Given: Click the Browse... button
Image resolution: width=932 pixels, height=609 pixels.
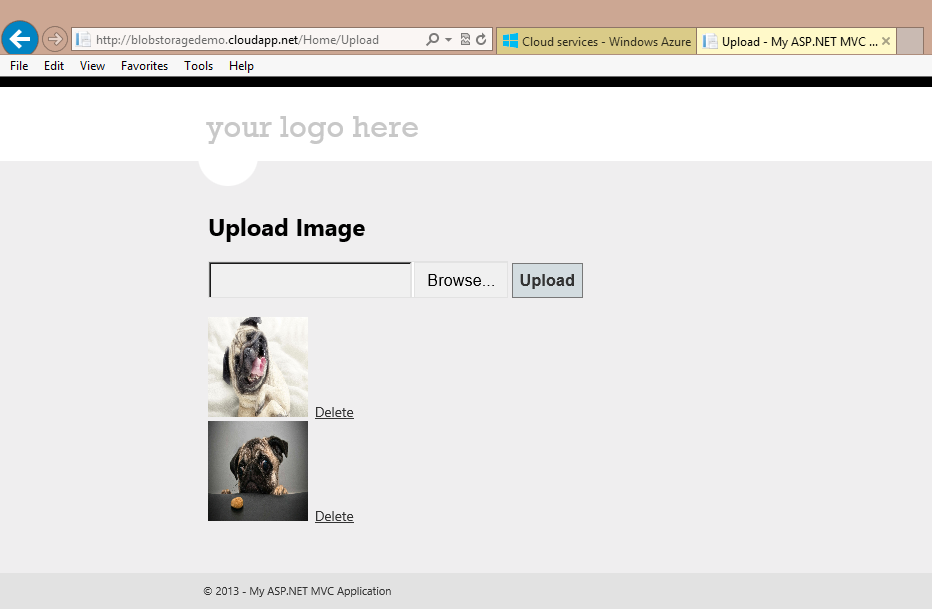Looking at the screenshot, I should 461,280.
